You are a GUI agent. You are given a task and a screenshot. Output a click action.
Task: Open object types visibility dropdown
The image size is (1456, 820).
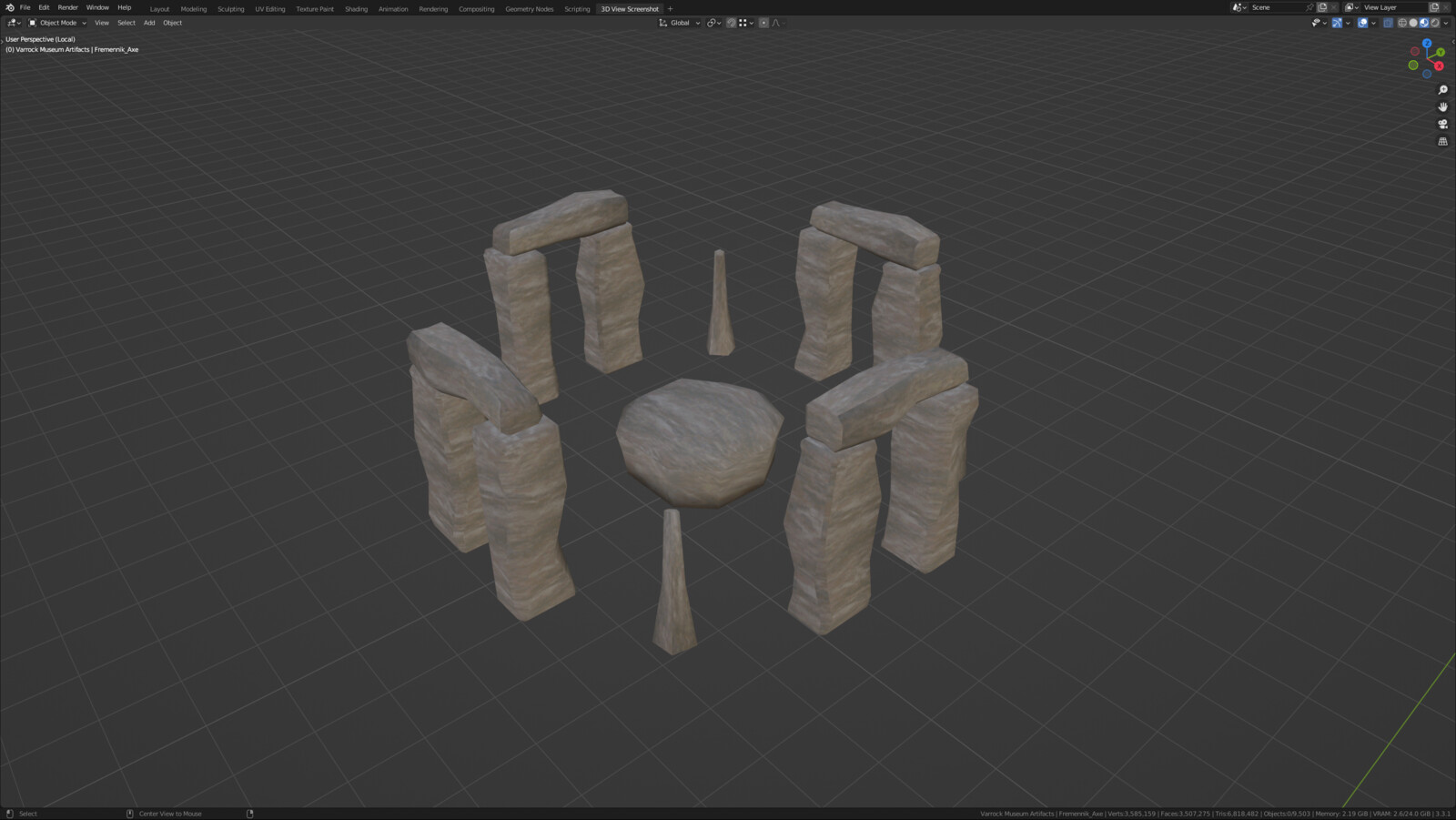pos(1317,23)
